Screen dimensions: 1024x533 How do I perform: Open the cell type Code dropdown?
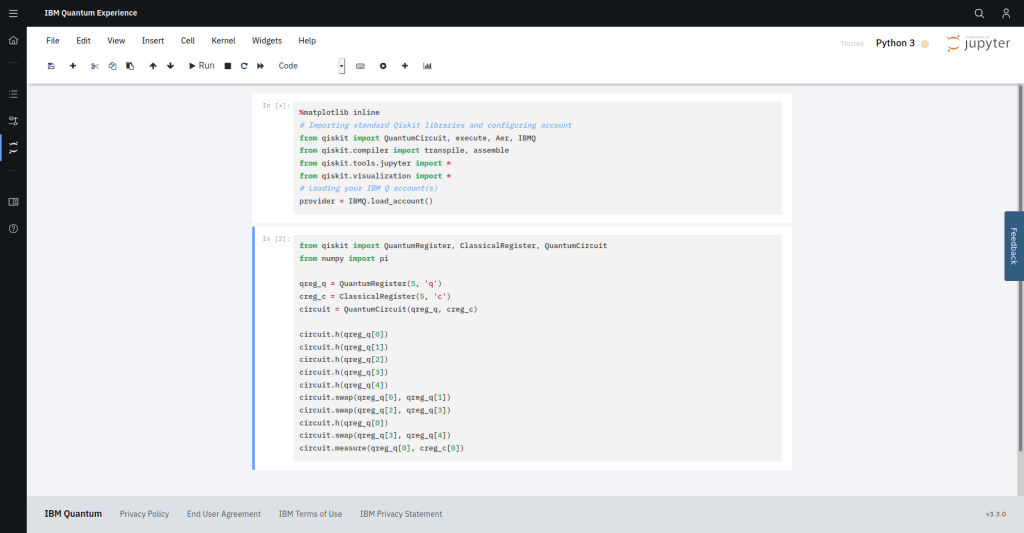(x=311, y=66)
